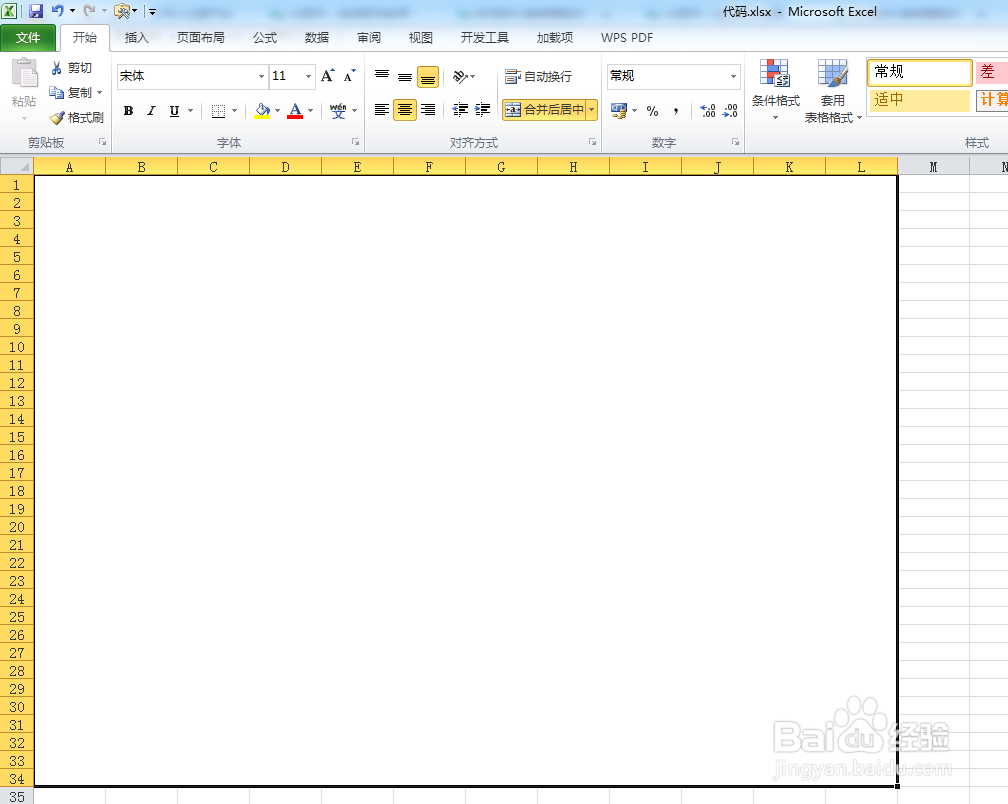Expand the underline style arrow
This screenshot has height=804, width=1008.
191,111
